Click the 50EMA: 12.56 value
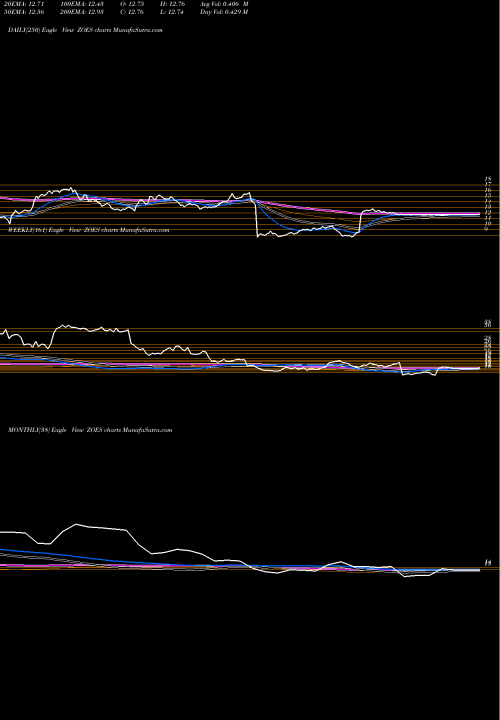The height and width of the screenshot is (720, 500). pyautogui.click(x=25, y=12)
